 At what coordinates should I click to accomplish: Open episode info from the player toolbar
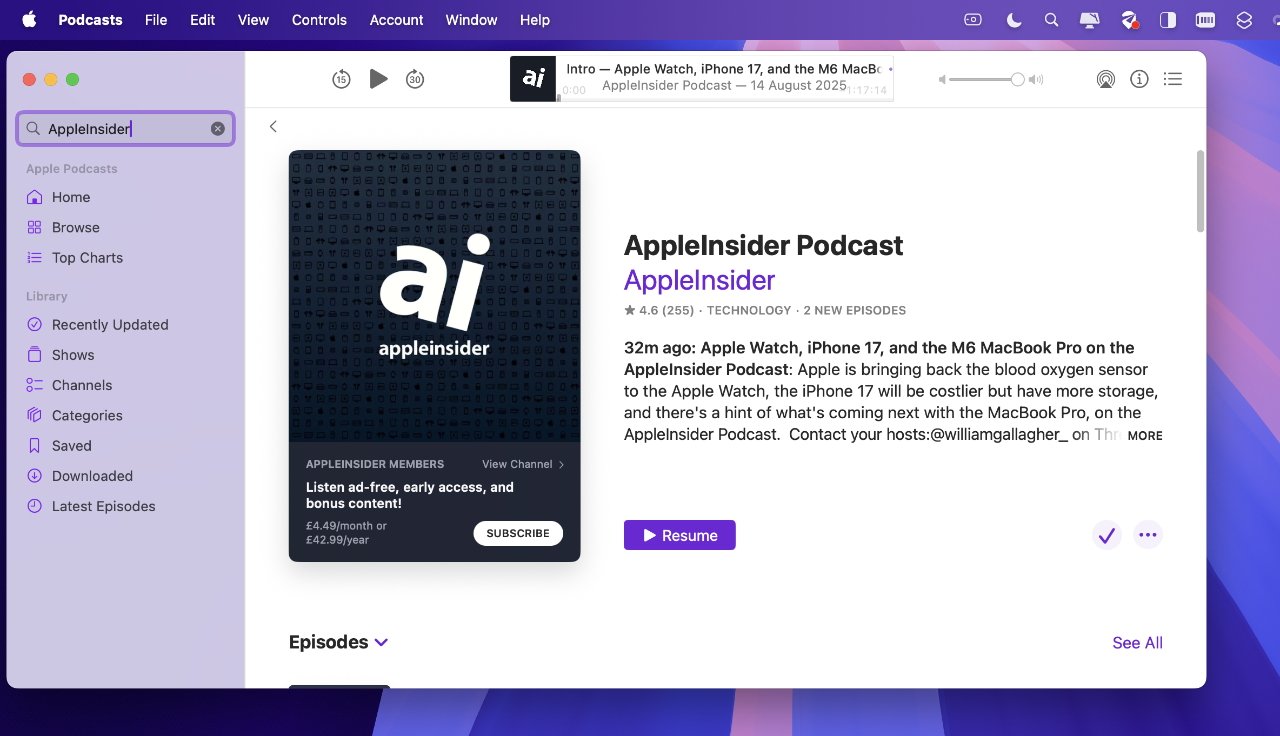pyautogui.click(x=1139, y=78)
